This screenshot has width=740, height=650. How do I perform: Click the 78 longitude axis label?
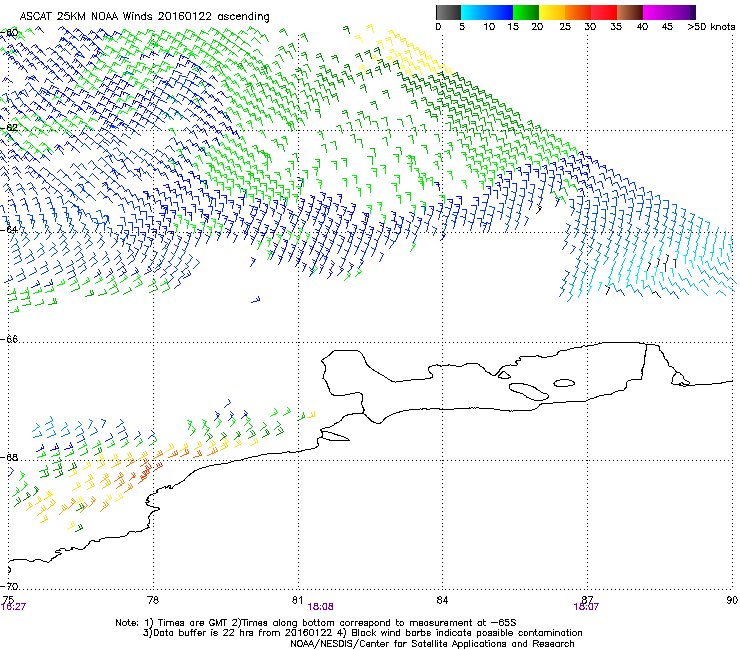(153, 600)
